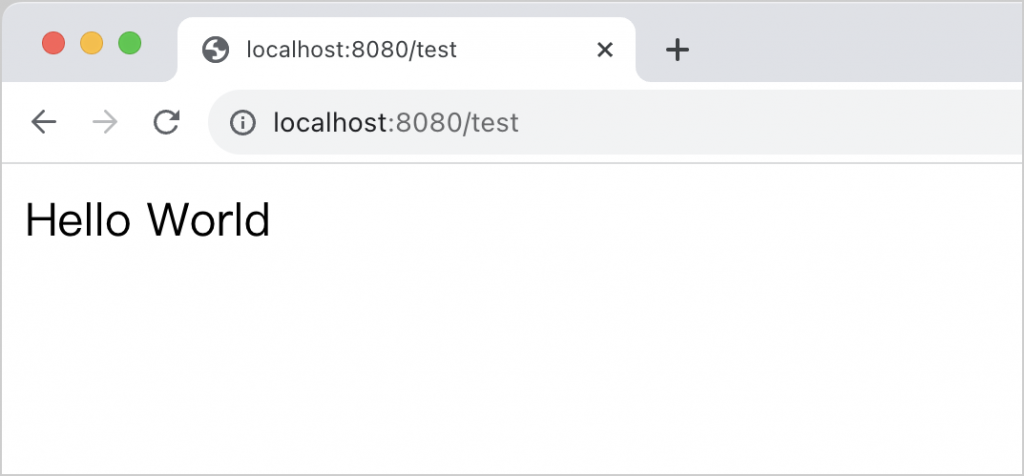
Task: Select the localhost:8080/test tab title
Action: point(351,49)
